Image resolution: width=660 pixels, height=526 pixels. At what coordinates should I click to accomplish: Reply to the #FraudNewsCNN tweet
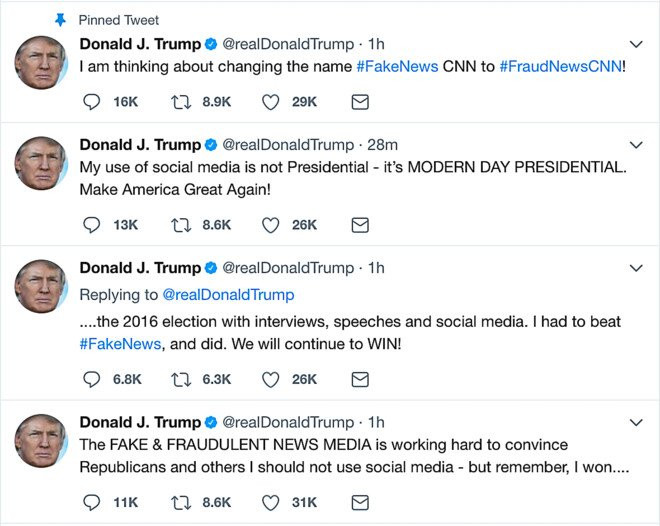(x=92, y=102)
